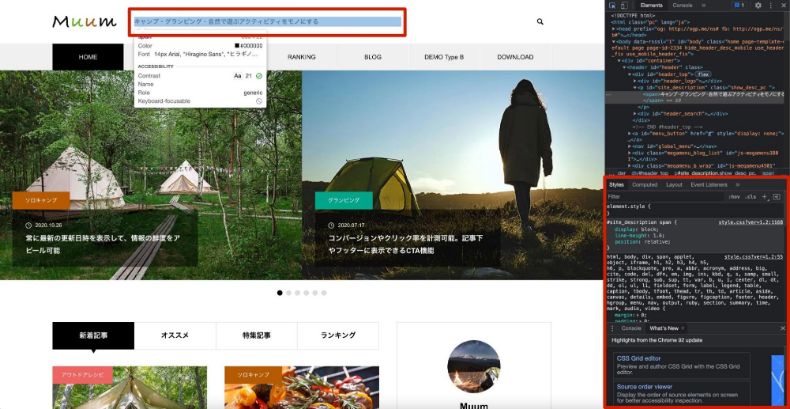790x409 pixels.
Task: Close the DevTools panel
Action: 783,5
